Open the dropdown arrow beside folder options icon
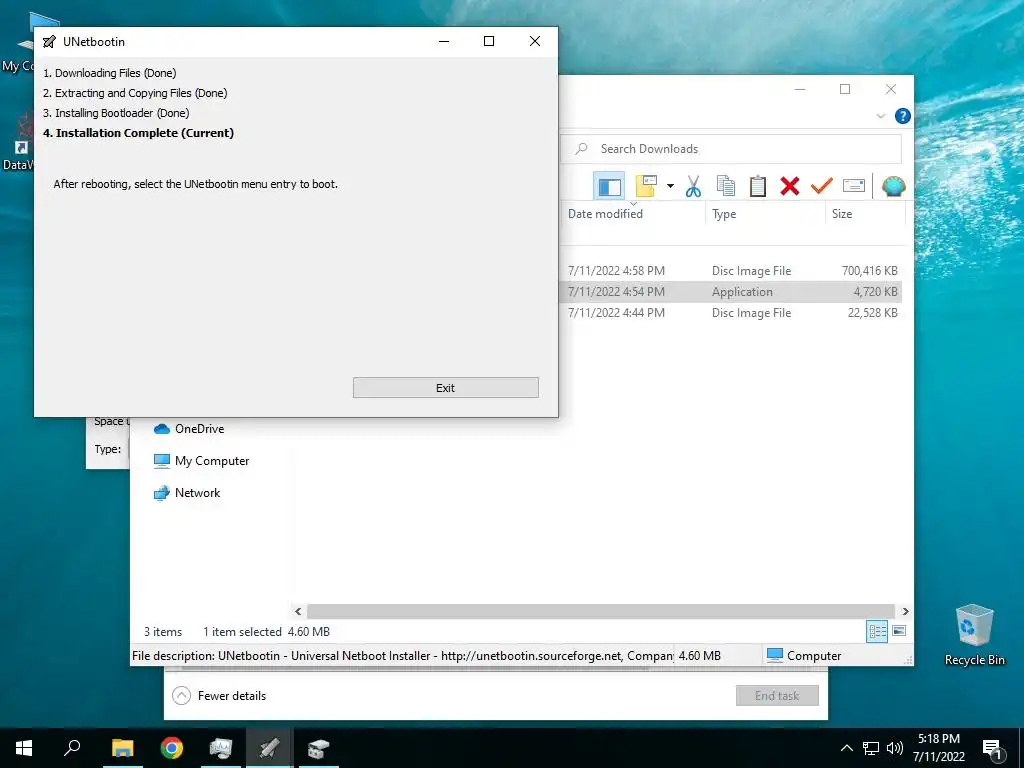The width and height of the screenshot is (1024, 768). tap(670, 187)
